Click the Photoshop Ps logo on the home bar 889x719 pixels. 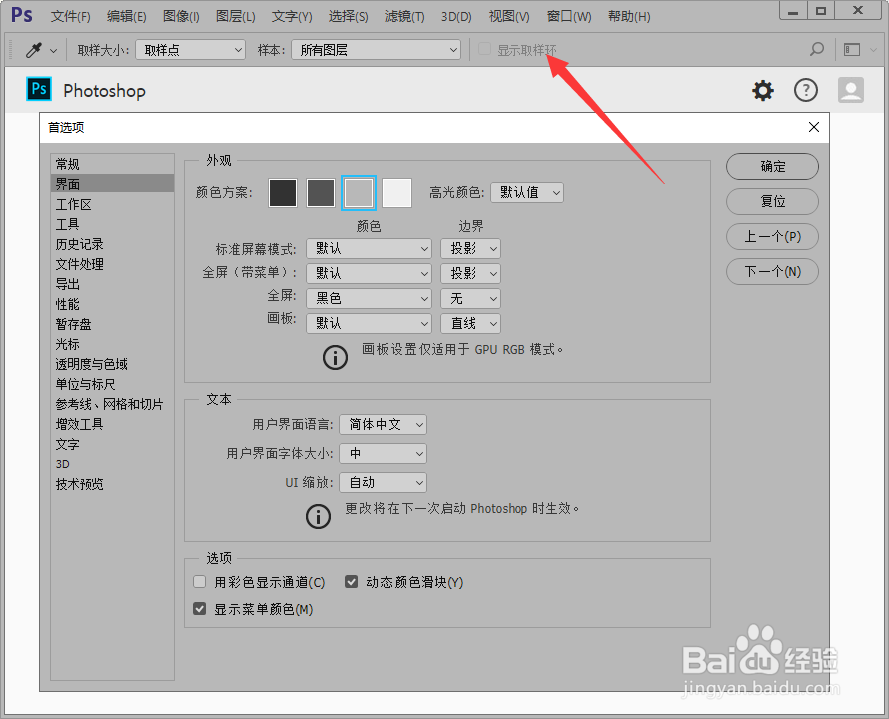[39, 89]
